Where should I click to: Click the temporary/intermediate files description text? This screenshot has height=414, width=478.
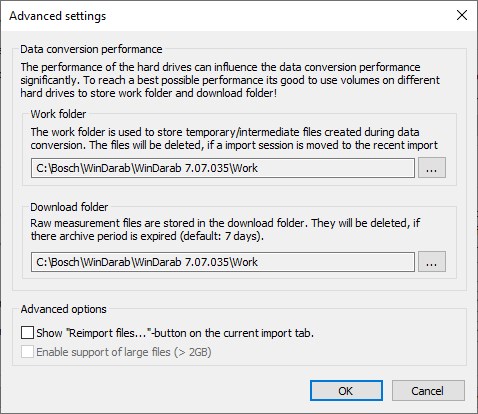click(234, 139)
